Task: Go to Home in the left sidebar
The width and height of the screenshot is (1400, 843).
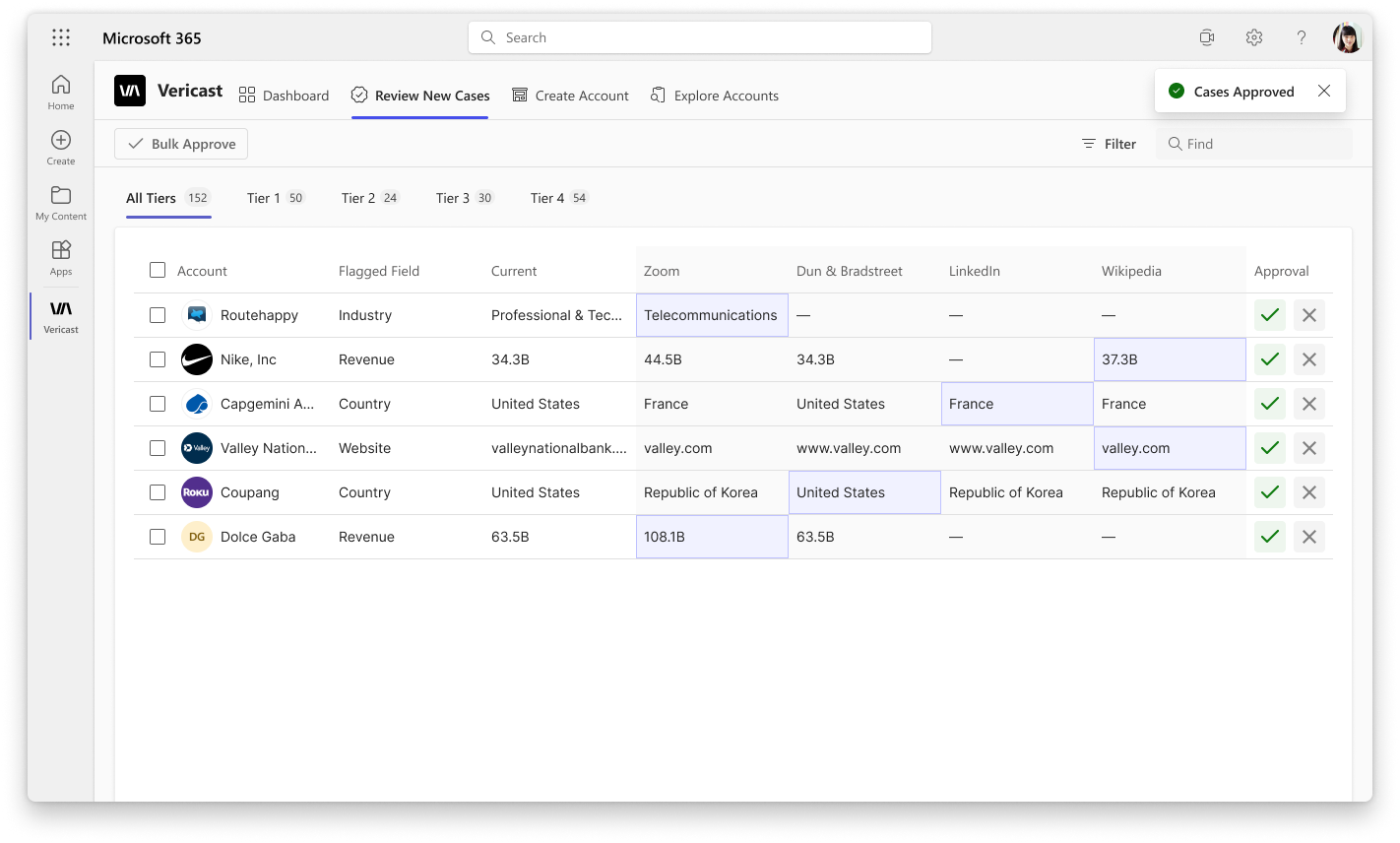Action: pos(61,93)
